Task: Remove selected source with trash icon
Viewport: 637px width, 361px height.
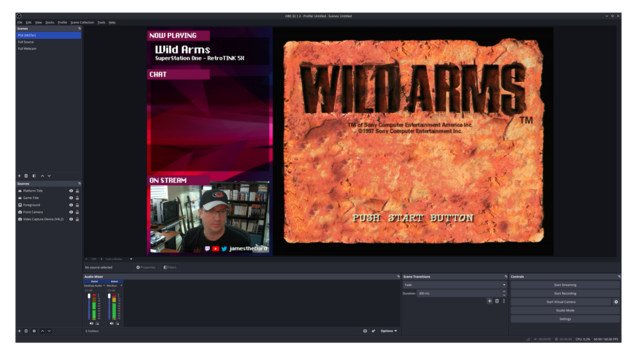Action: tap(26, 331)
